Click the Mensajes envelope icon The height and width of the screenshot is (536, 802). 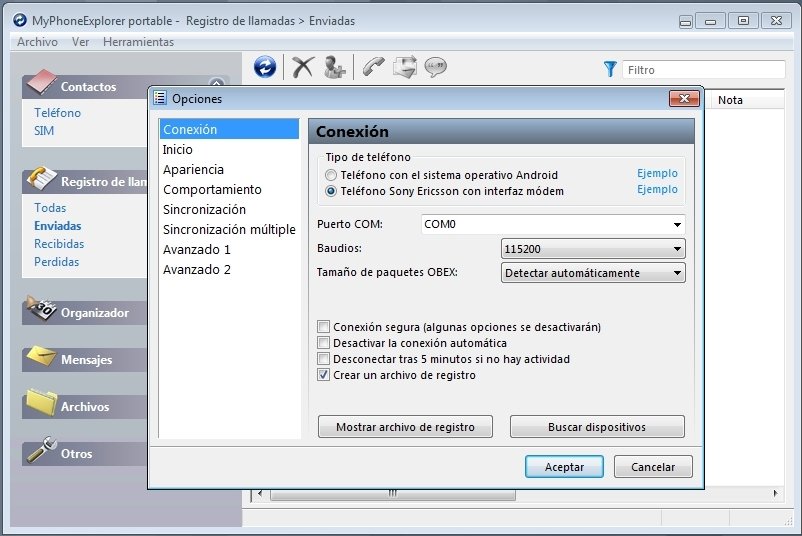(41, 356)
